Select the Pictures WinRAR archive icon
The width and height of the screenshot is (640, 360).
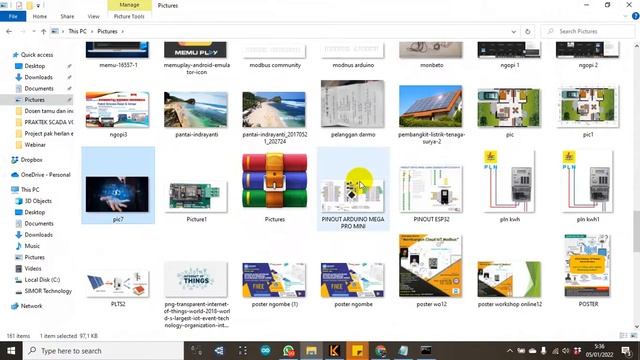click(x=274, y=181)
